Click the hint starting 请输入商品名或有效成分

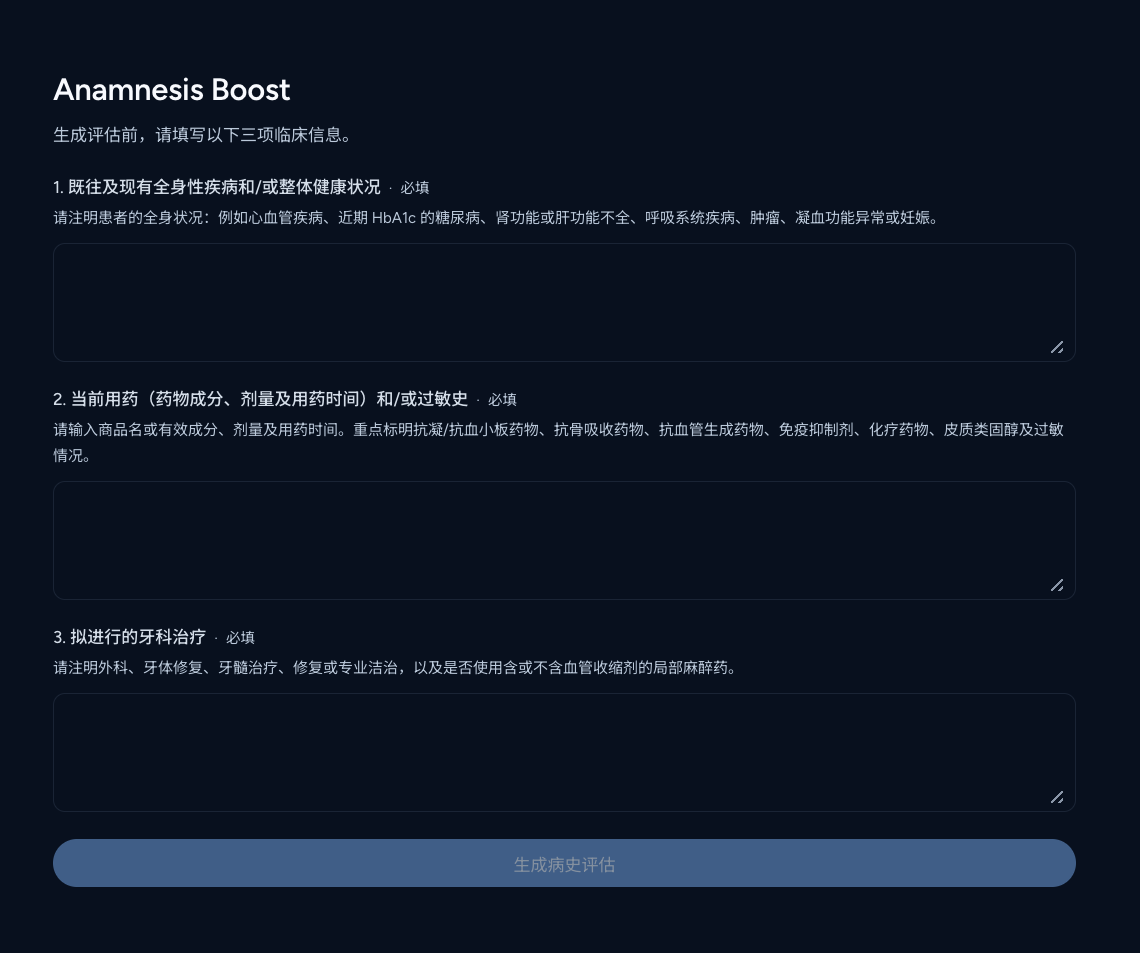click(x=558, y=443)
